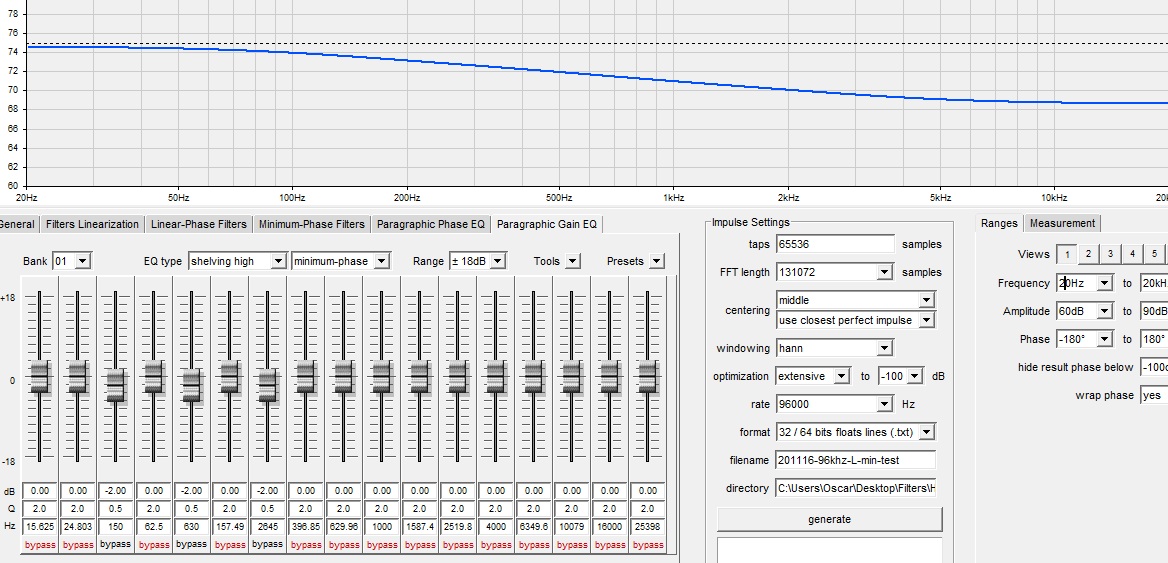This screenshot has height=563, width=1168.
Task: Click the 630 Hz band gain slider
Action: coord(191,382)
